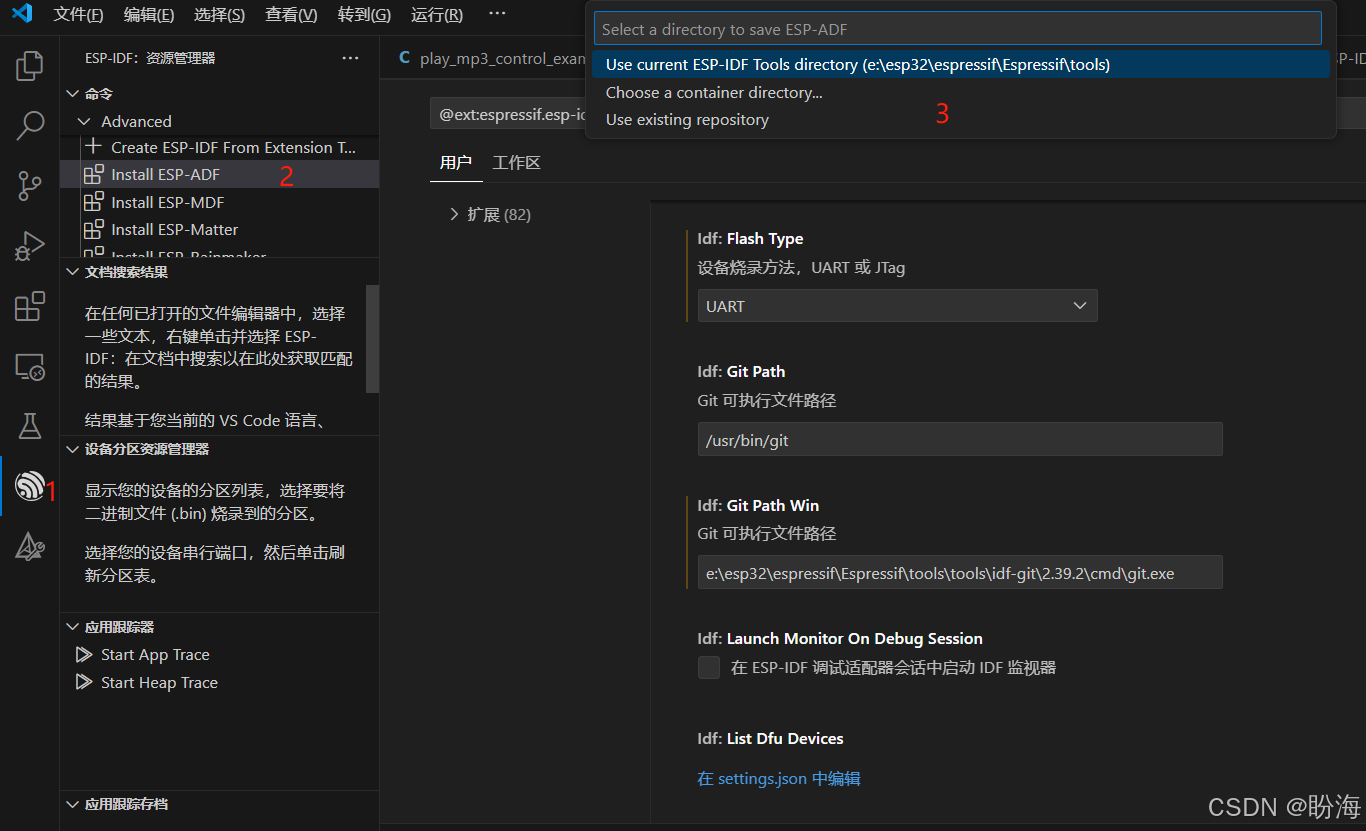This screenshot has width=1366, height=831.
Task: Open the 选择(S) menu
Action: (220, 15)
